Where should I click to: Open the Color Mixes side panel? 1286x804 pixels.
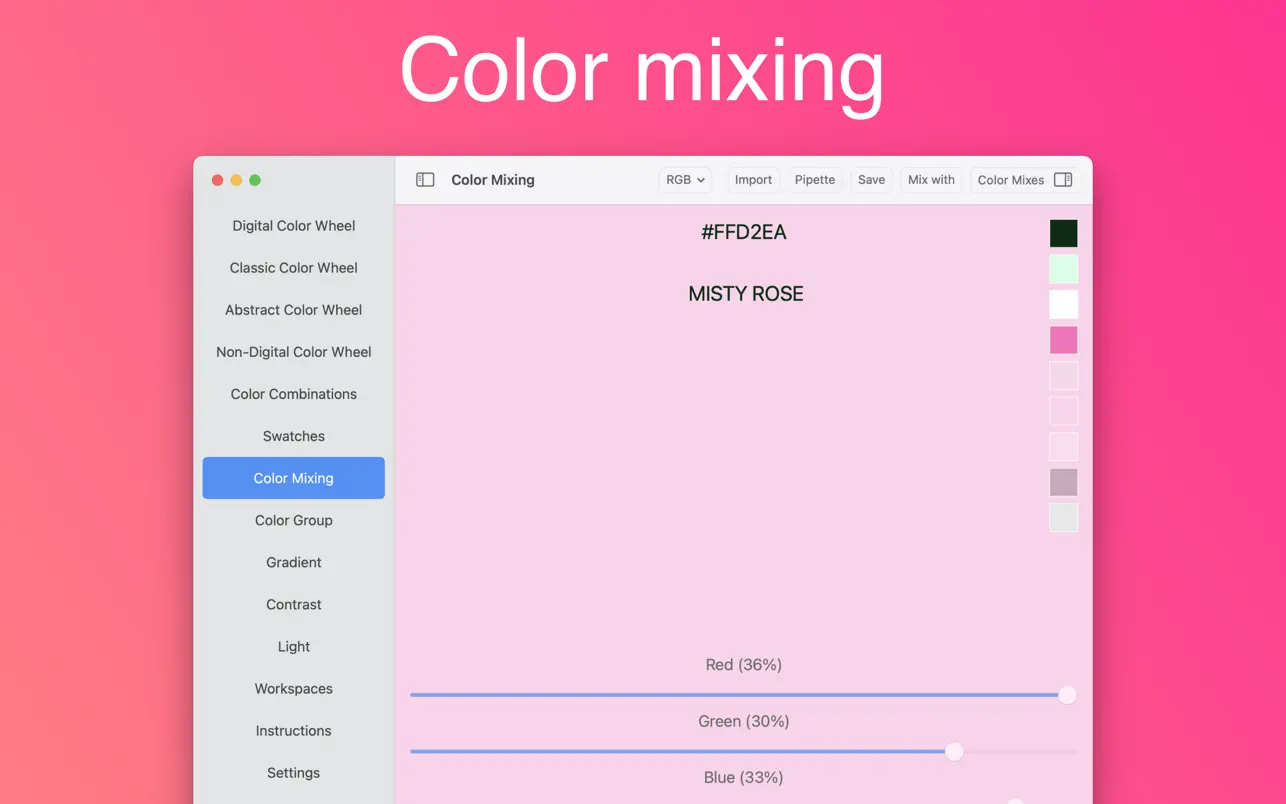1024,180
